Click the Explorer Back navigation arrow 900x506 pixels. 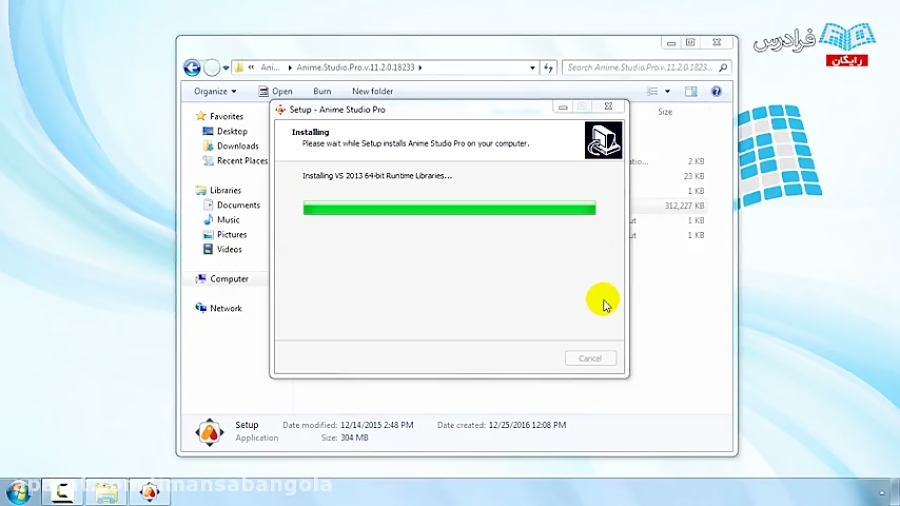click(x=192, y=68)
